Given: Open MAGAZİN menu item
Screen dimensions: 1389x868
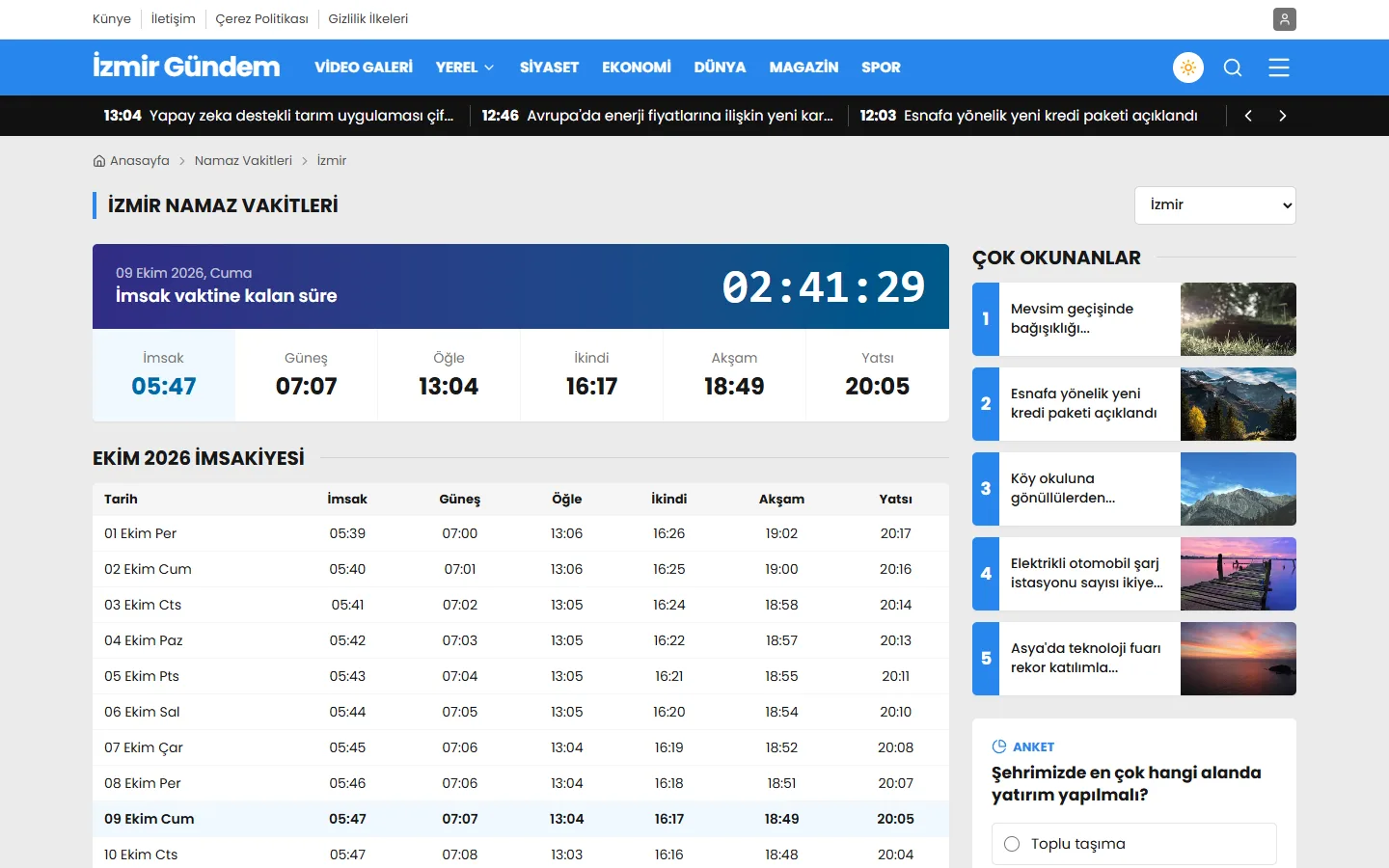Looking at the screenshot, I should [803, 68].
